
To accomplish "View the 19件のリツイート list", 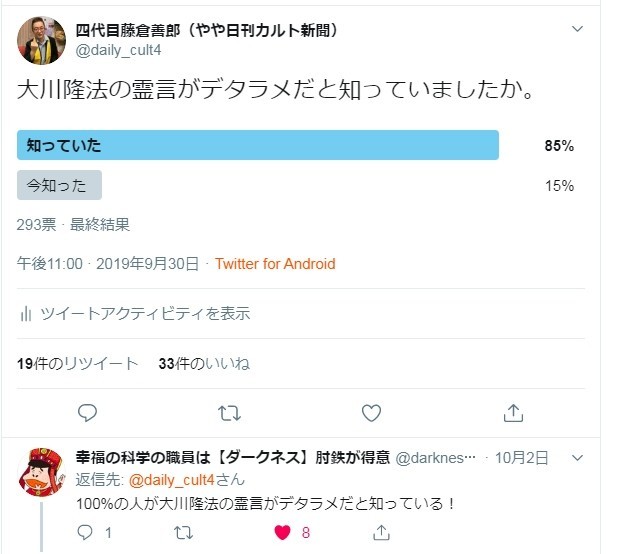I will pos(78,364).
